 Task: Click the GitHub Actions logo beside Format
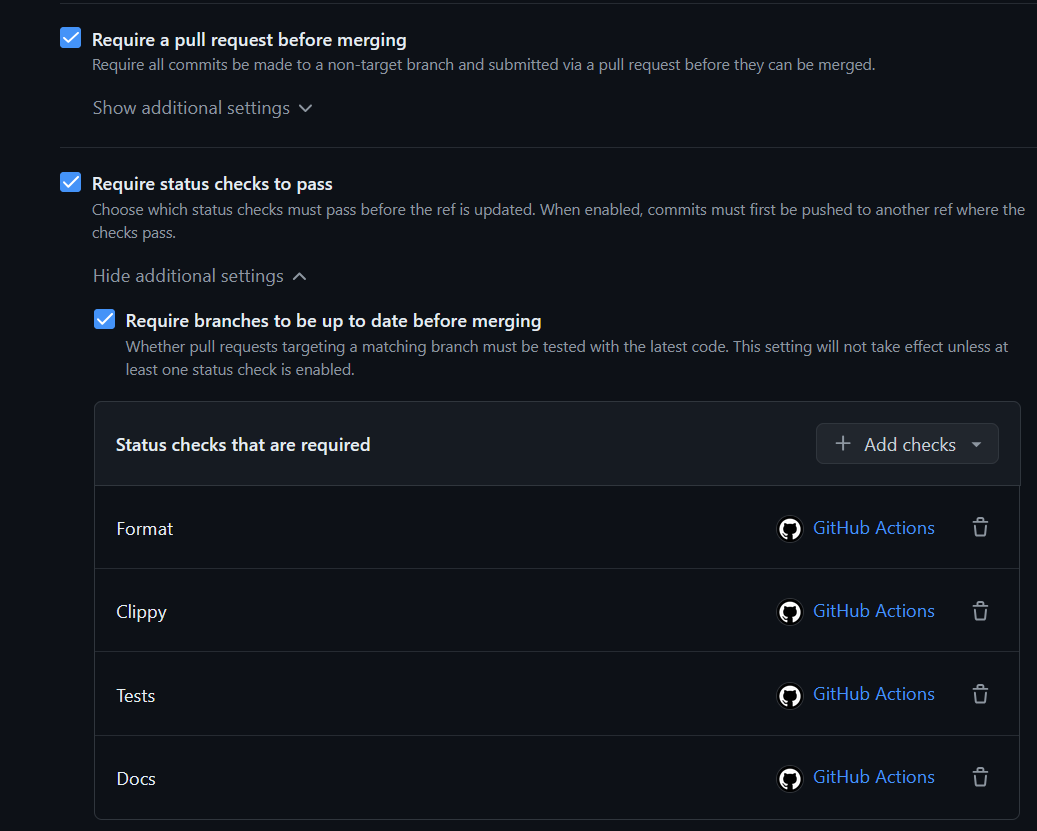click(789, 528)
